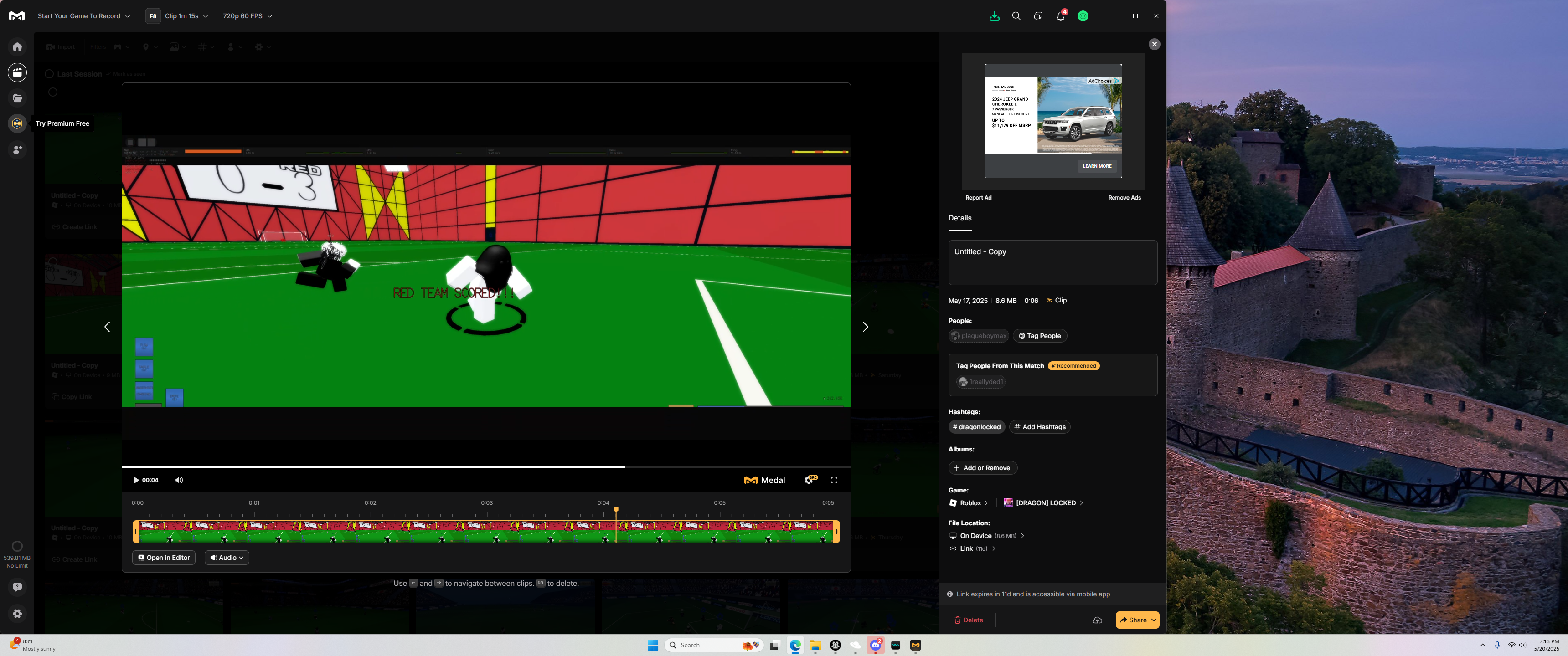
Task: Open the notifications bell
Action: click(1060, 16)
